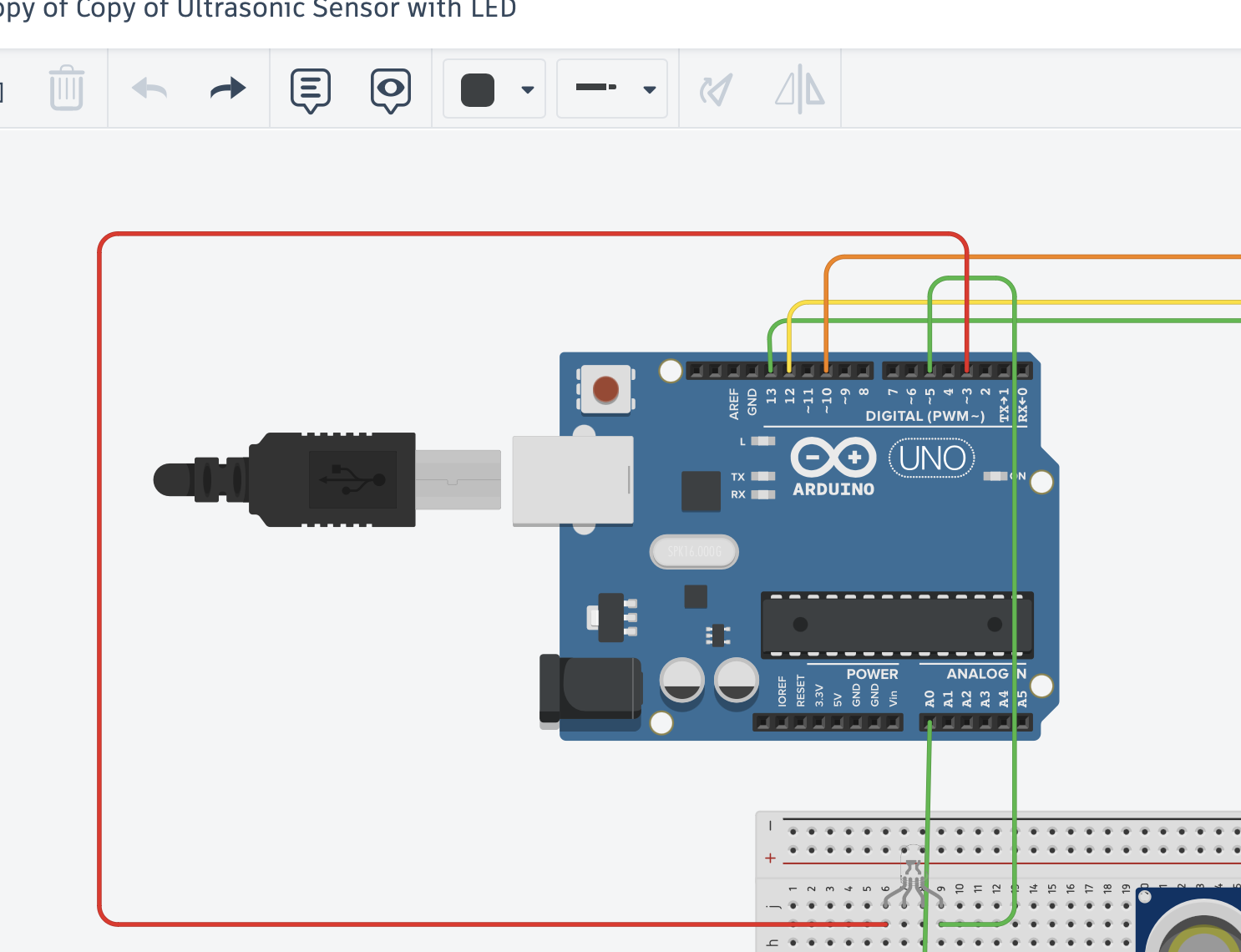Click the ATmega microcontroller chip
This screenshot has width=1241, height=952.
(897, 625)
